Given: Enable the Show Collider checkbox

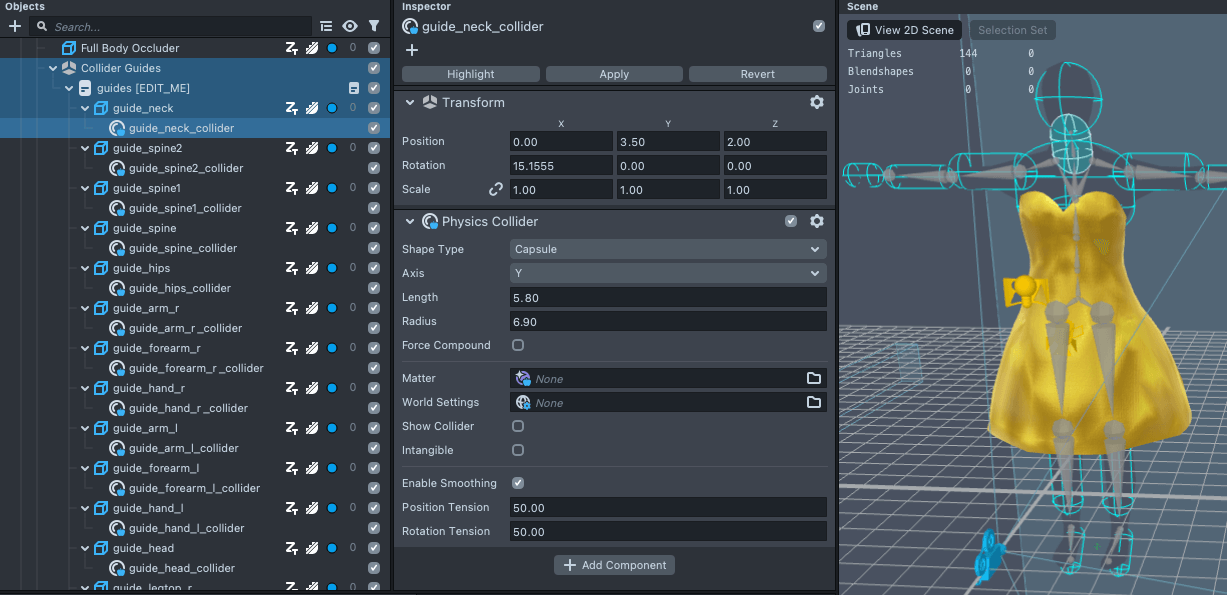Looking at the screenshot, I should click(518, 426).
